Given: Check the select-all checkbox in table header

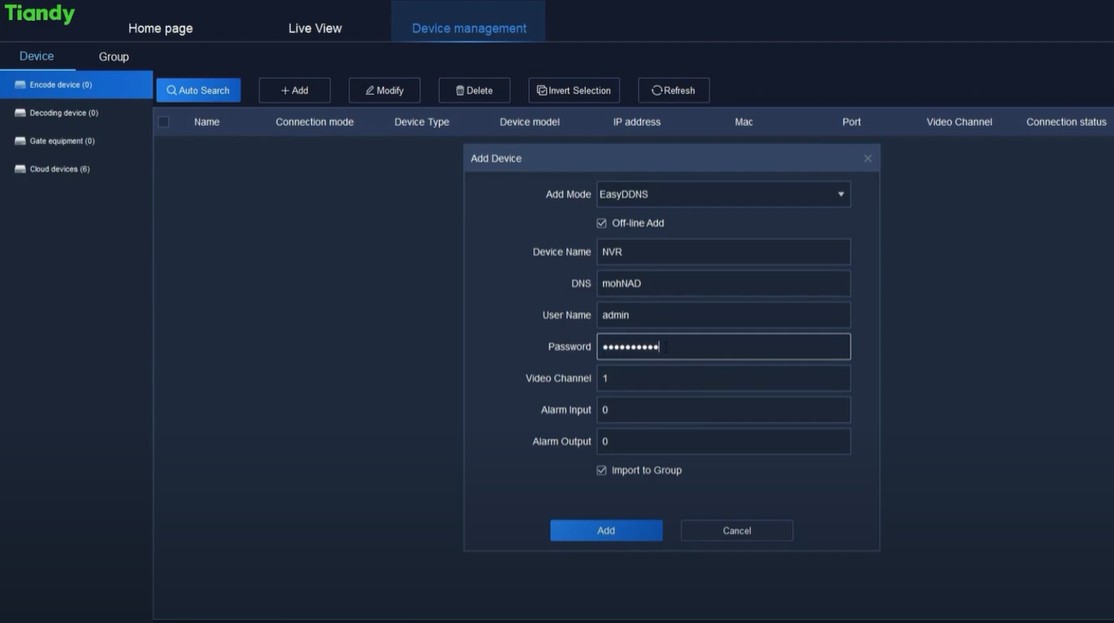Looking at the screenshot, I should 163,120.
